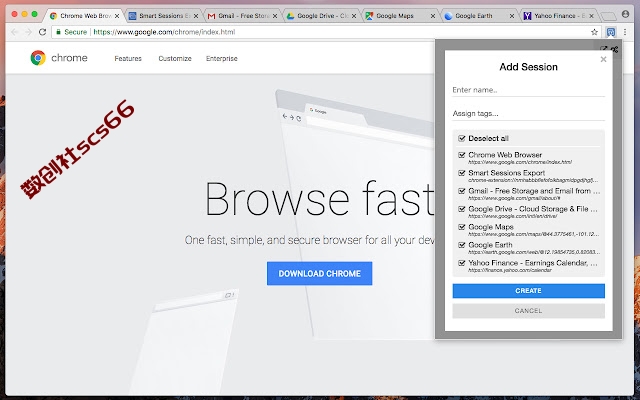
Task: Reload the current page
Action: point(42,32)
